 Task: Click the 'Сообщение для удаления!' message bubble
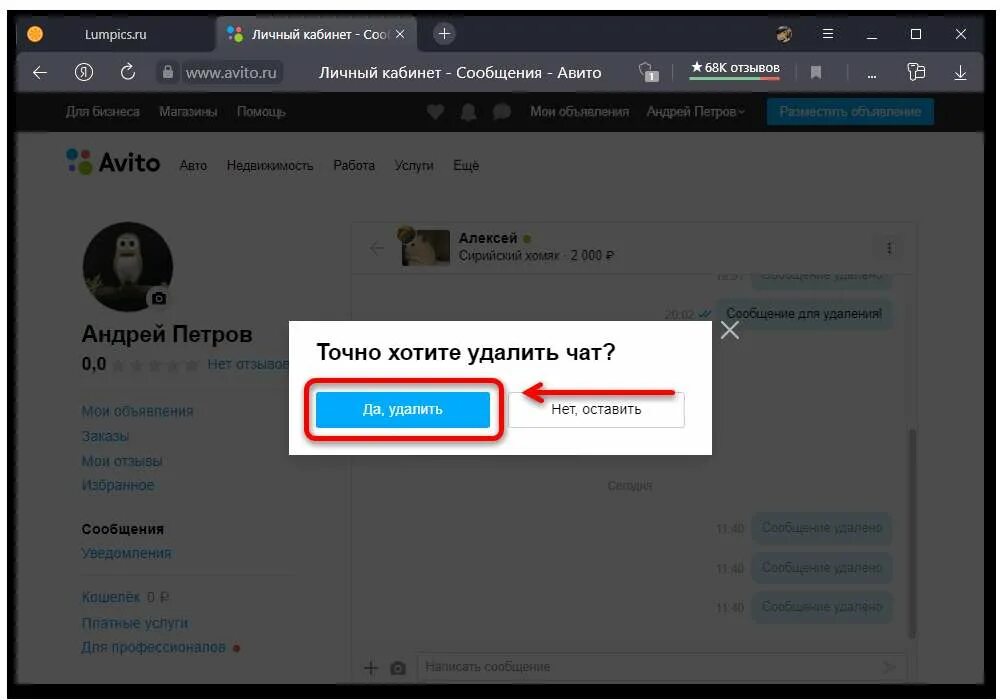[804, 314]
